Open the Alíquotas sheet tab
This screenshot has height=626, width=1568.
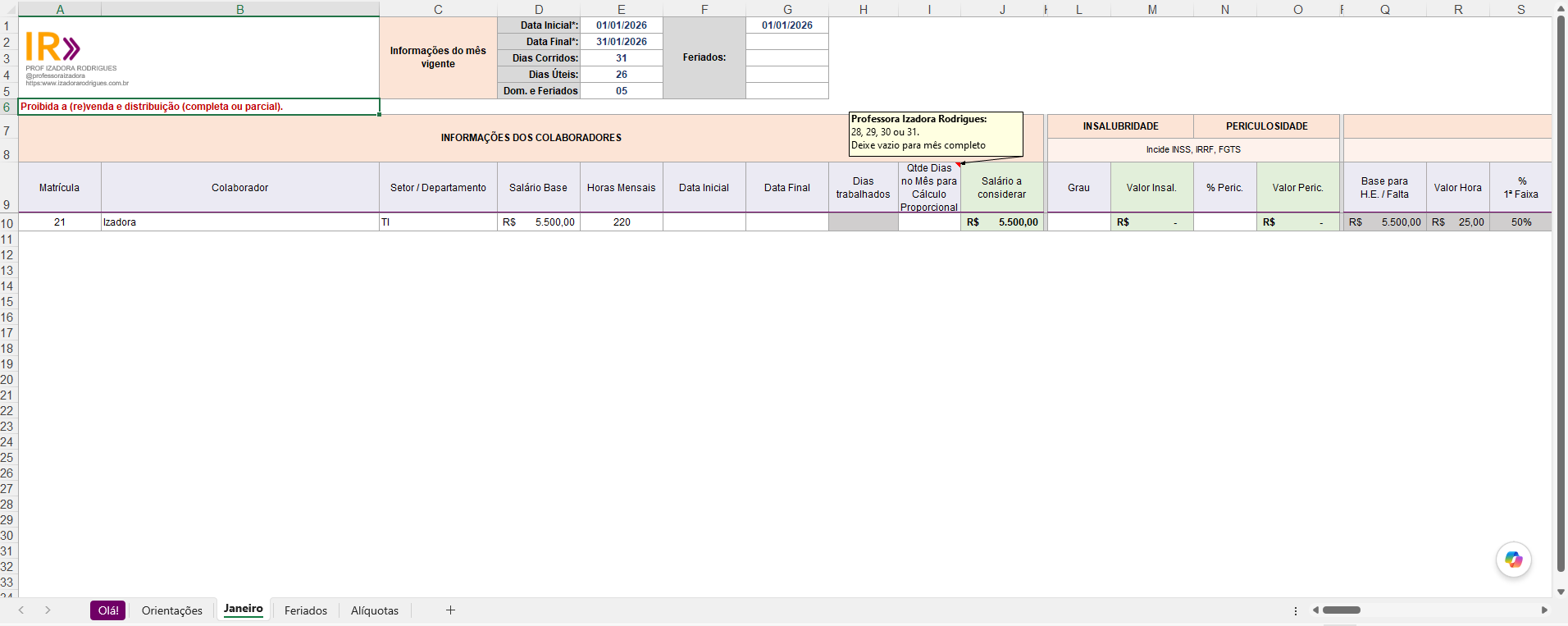(x=375, y=610)
